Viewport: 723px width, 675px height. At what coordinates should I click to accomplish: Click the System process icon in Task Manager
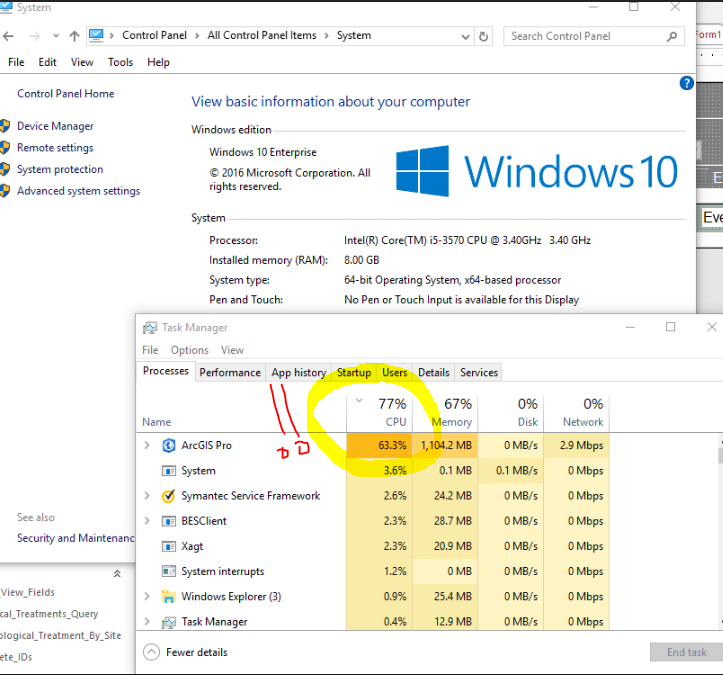point(169,471)
